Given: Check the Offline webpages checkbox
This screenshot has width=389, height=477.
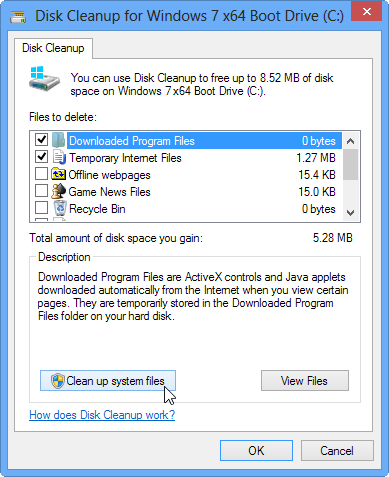Looking at the screenshot, I should 41,174.
